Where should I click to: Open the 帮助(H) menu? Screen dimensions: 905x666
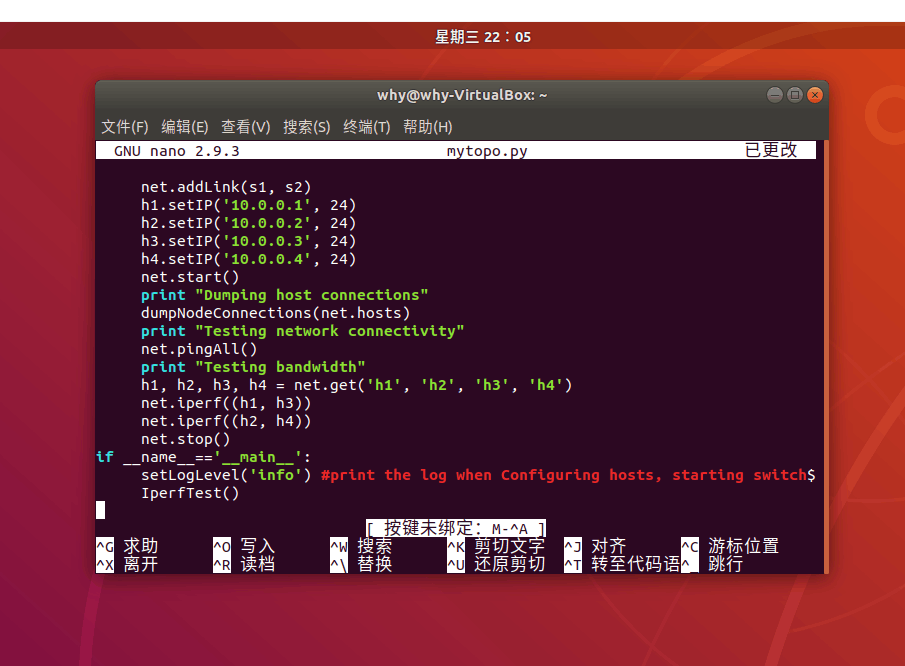[x=428, y=127]
